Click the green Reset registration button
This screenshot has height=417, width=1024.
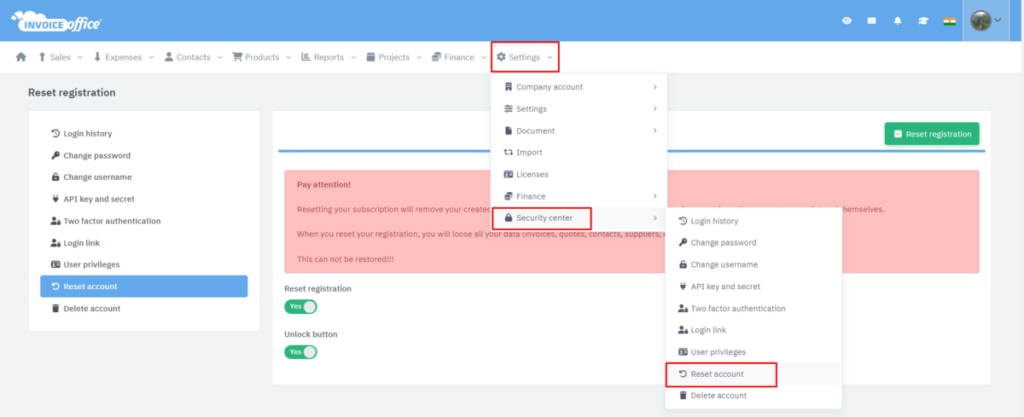click(931, 133)
